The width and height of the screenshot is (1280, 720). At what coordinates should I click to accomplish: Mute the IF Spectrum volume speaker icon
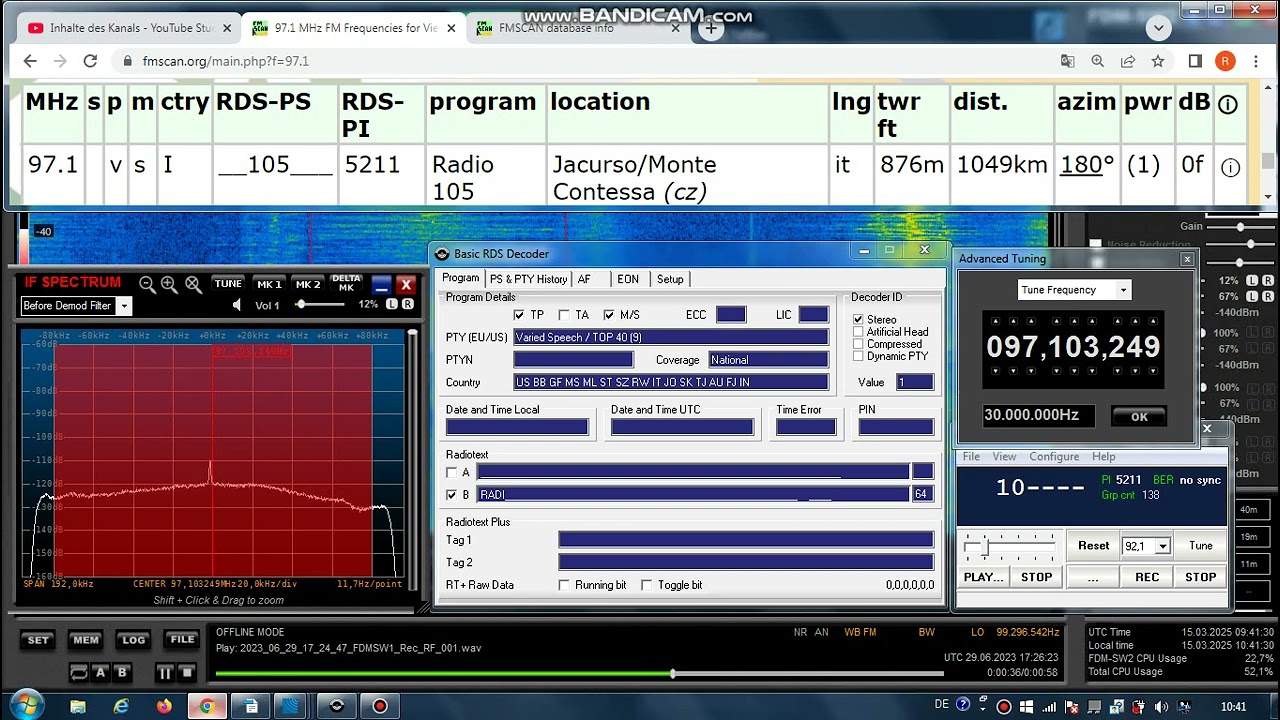tap(237, 305)
